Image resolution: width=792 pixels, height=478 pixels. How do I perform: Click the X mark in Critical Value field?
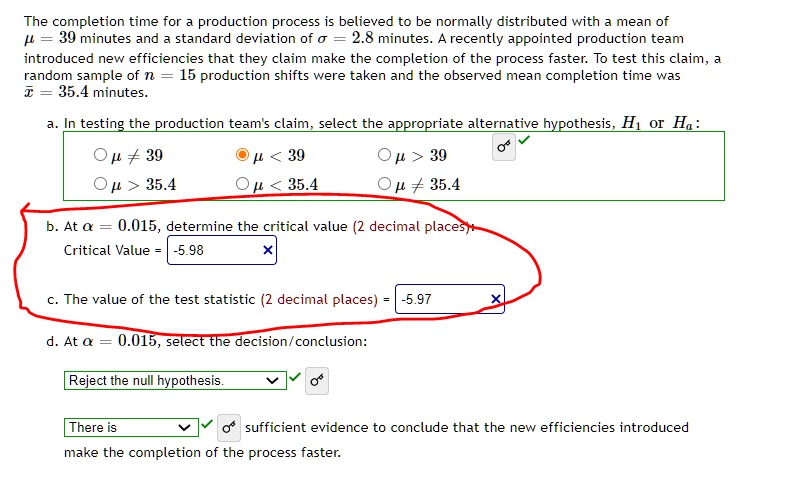click(268, 250)
